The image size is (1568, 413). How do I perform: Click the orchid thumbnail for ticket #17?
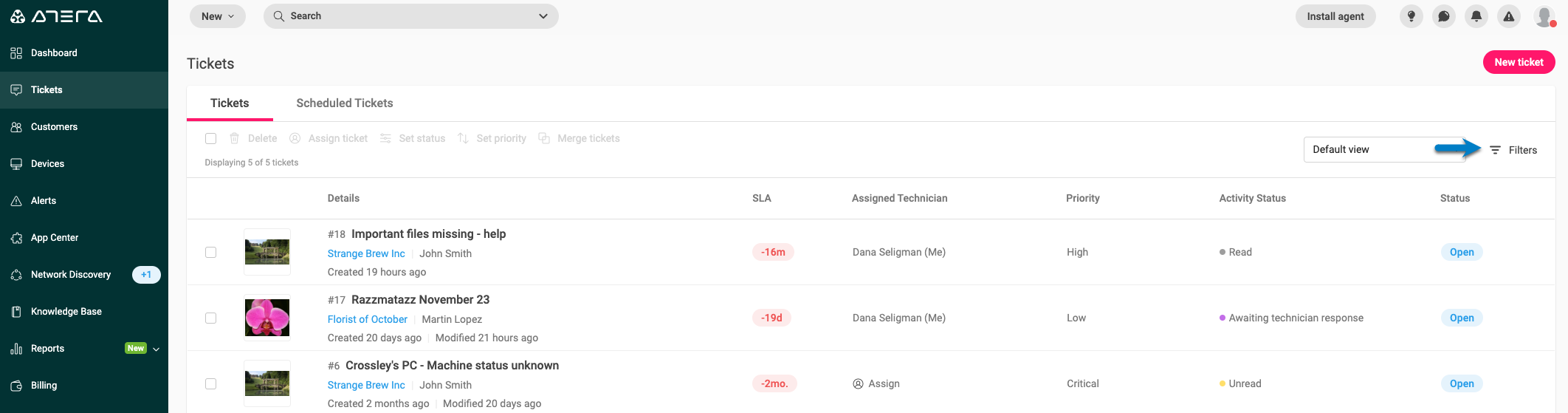pos(267,318)
